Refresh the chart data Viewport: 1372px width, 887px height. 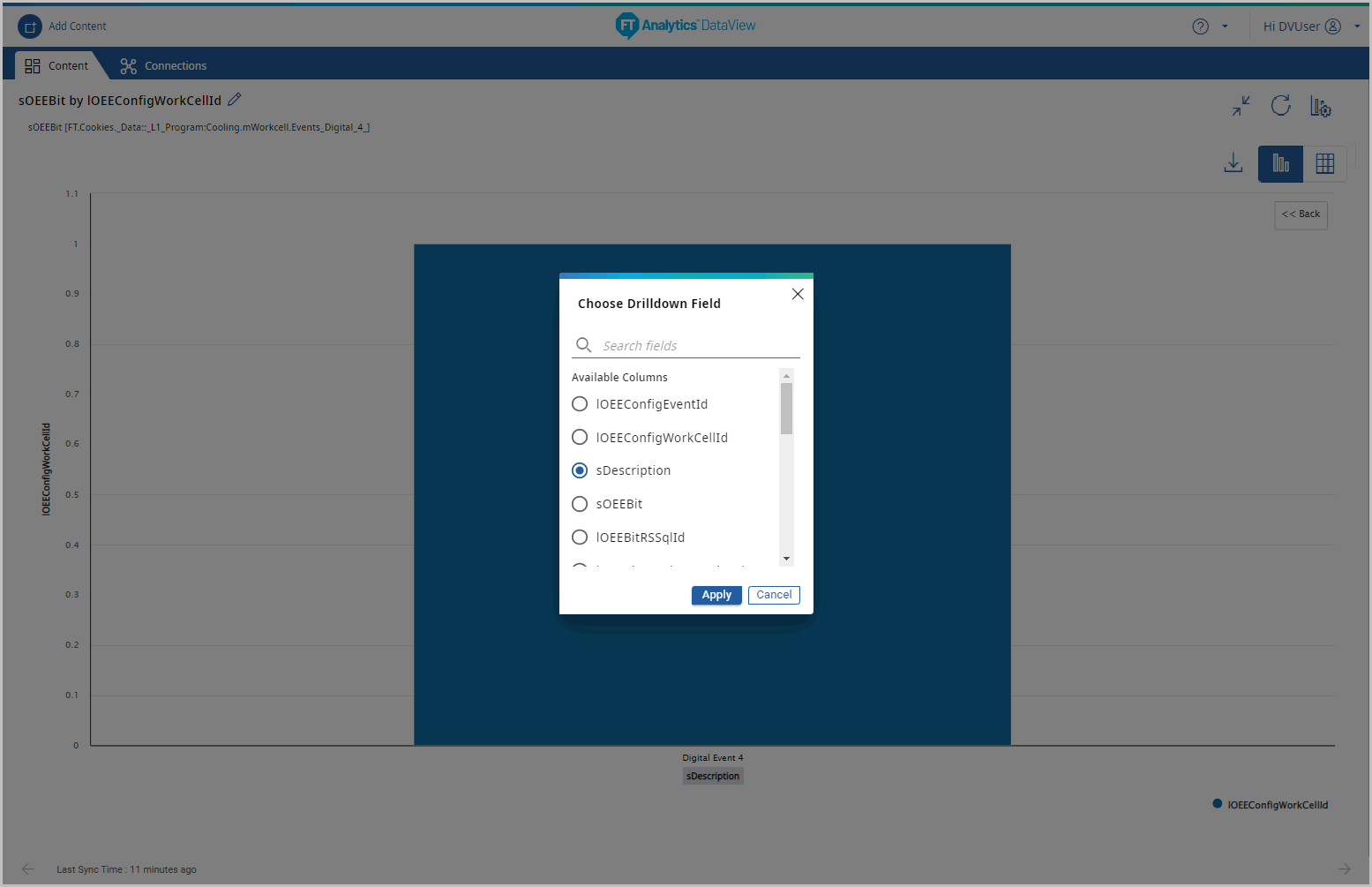tap(1281, 106)
